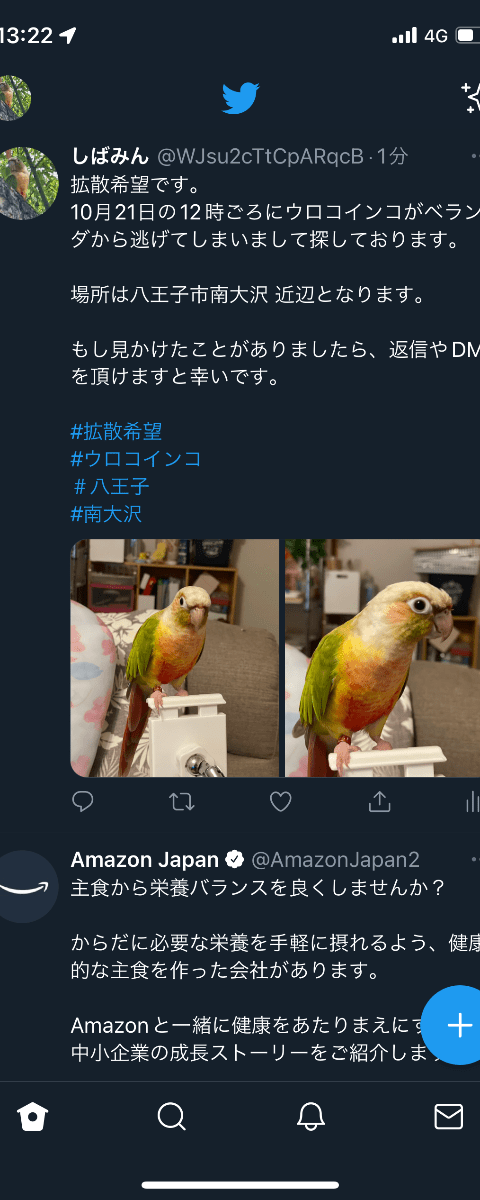
Task: Reply to しばみん's tweet
Action: pyautogui.click(x=84, y=801)
